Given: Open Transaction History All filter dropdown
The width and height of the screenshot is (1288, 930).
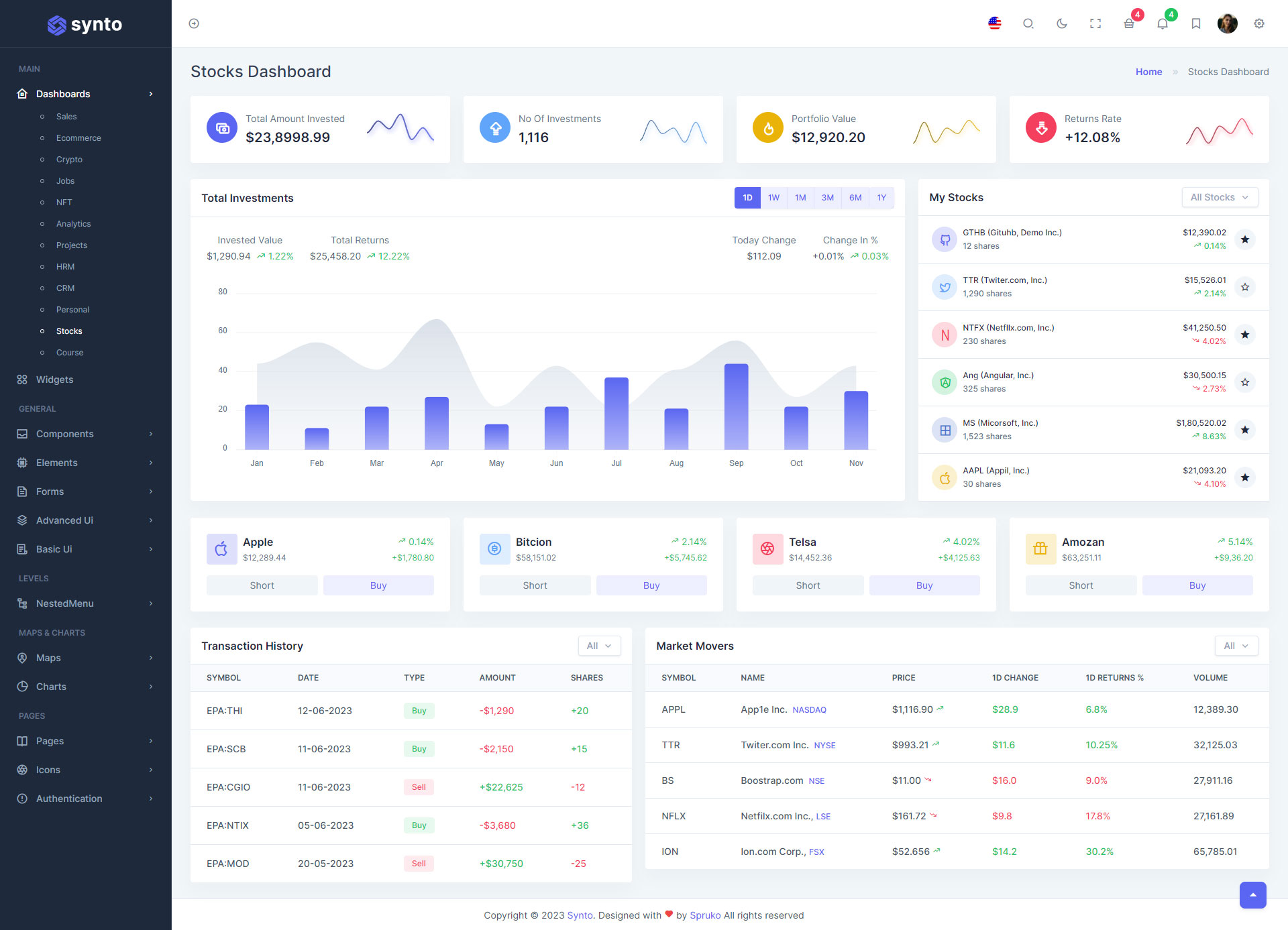Looking at the screenshot, I should click(x=599, y=646).
